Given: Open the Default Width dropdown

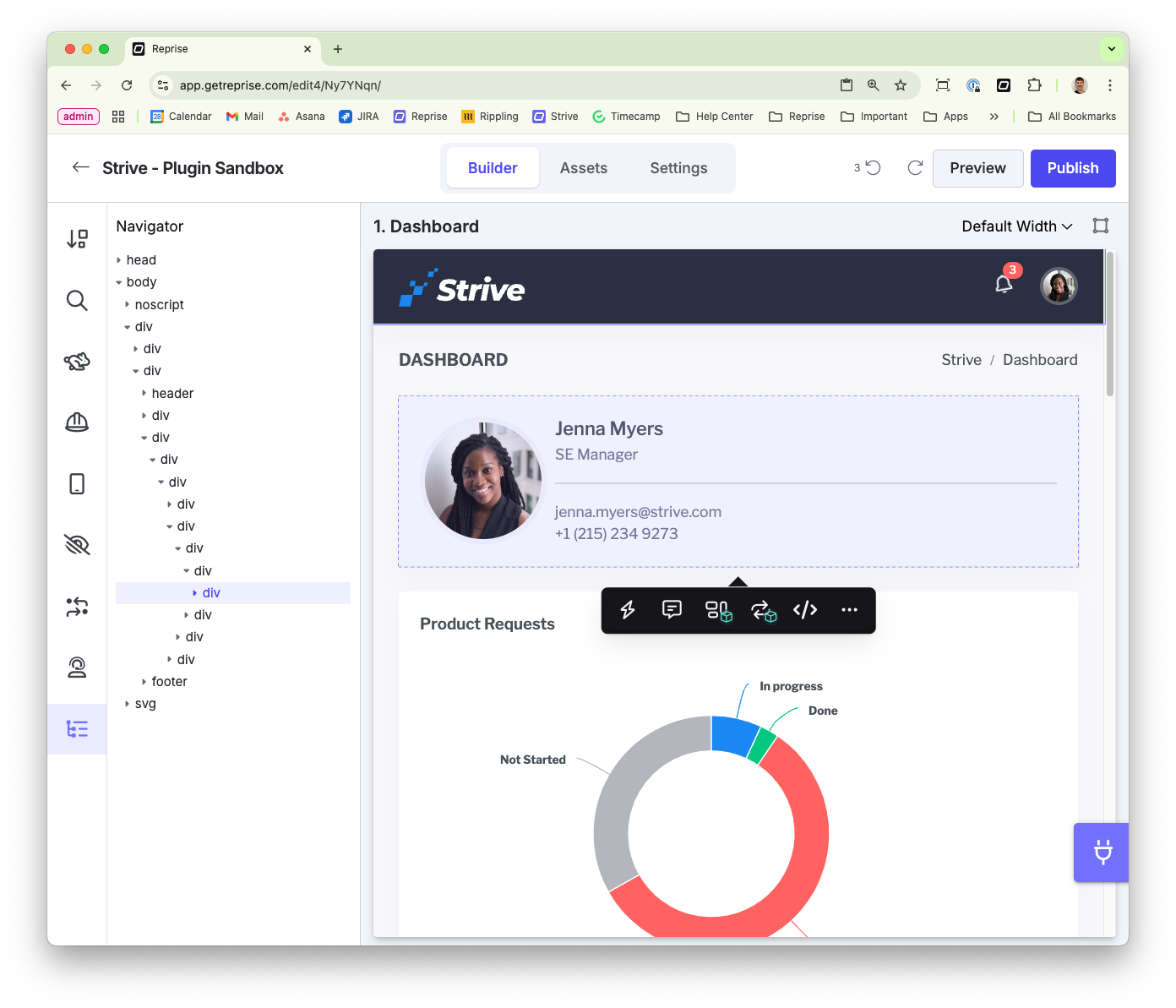Looking at the screenshot, I should [1017, 226].
